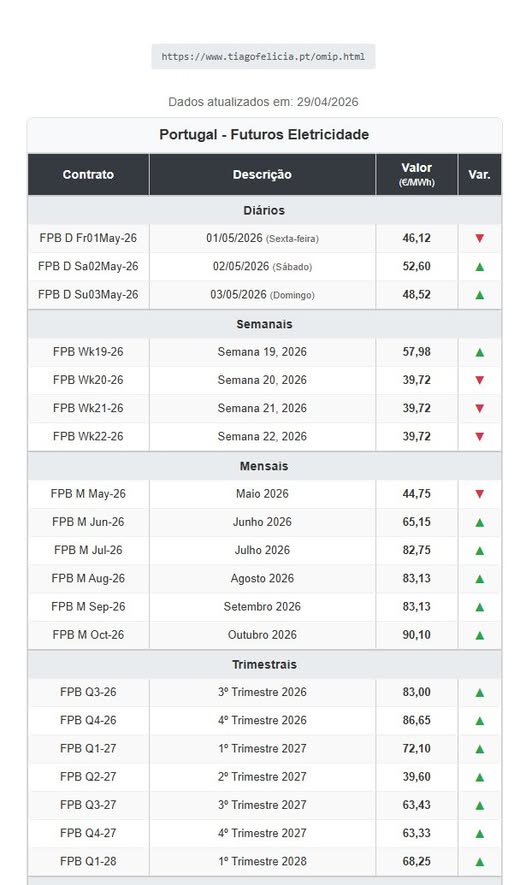The height and width of the screenshot is (885, 526).
Task: Click the Portugal - Futuros Eletricidade title
Action: pyautogui.click(x=264, y=134)
